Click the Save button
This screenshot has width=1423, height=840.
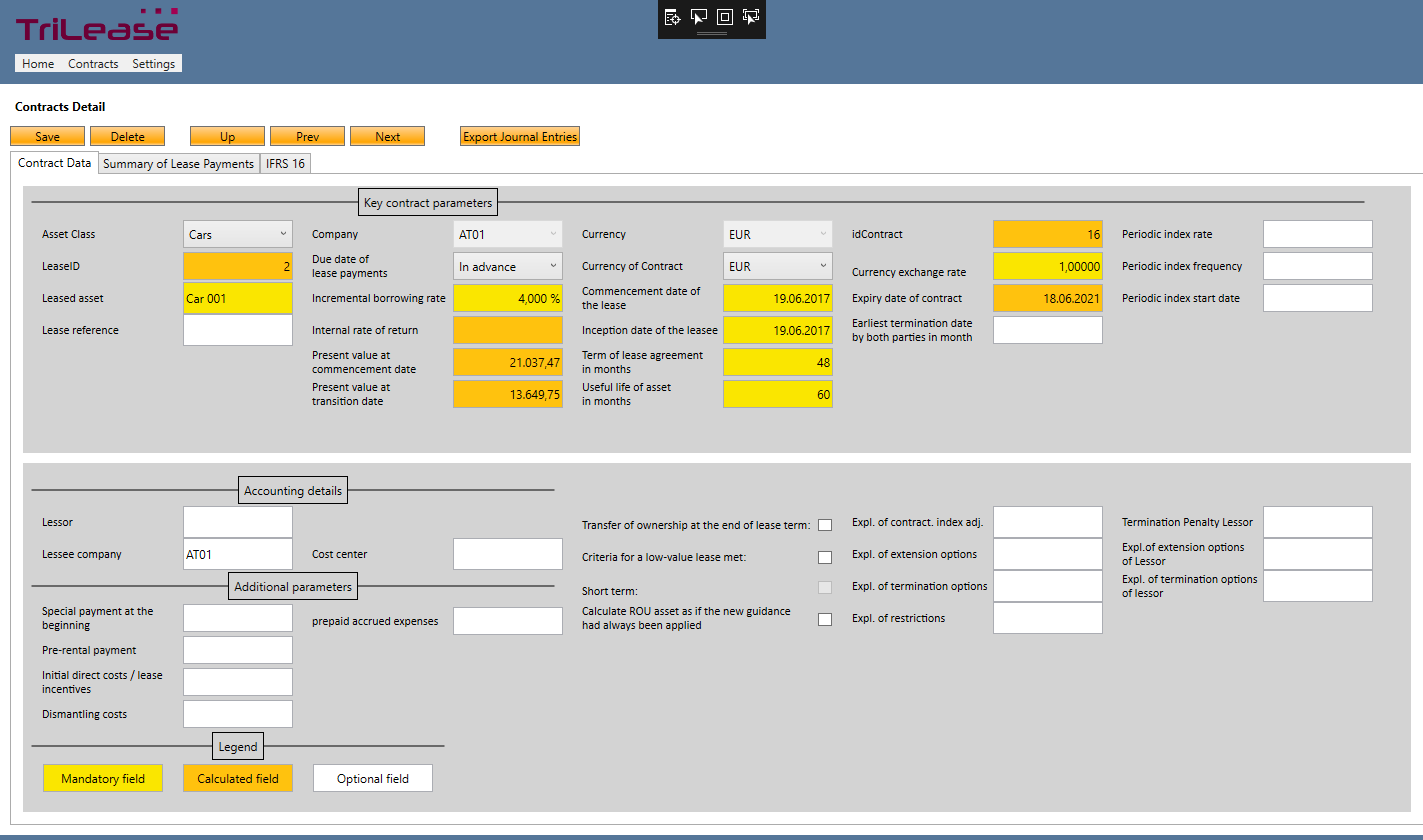(x=47, y=137)
